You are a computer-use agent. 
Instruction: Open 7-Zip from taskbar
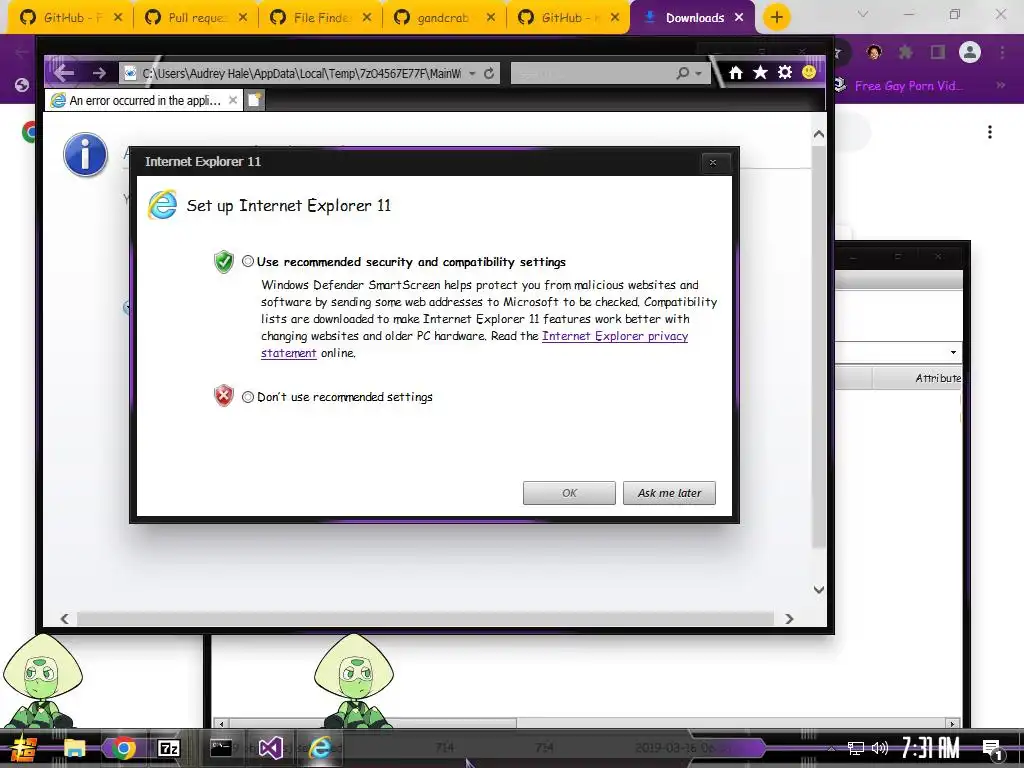168,748
